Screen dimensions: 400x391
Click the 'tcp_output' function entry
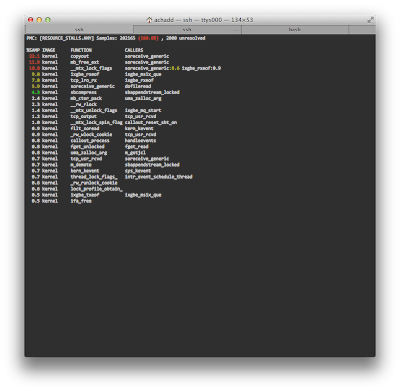pos(83,116)
